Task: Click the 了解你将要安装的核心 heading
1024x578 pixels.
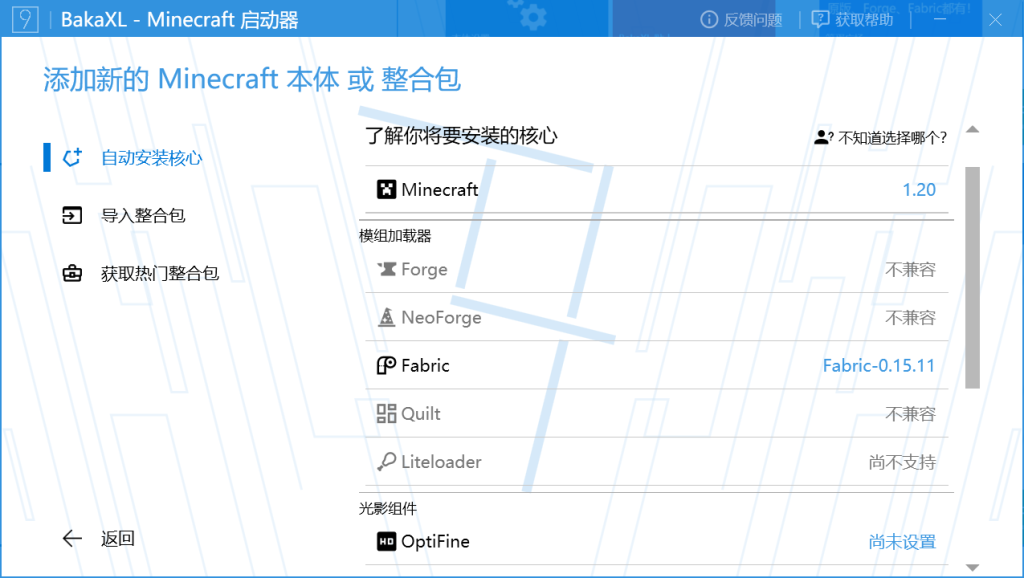Action: pyautogui.click(x=461, y=135)
